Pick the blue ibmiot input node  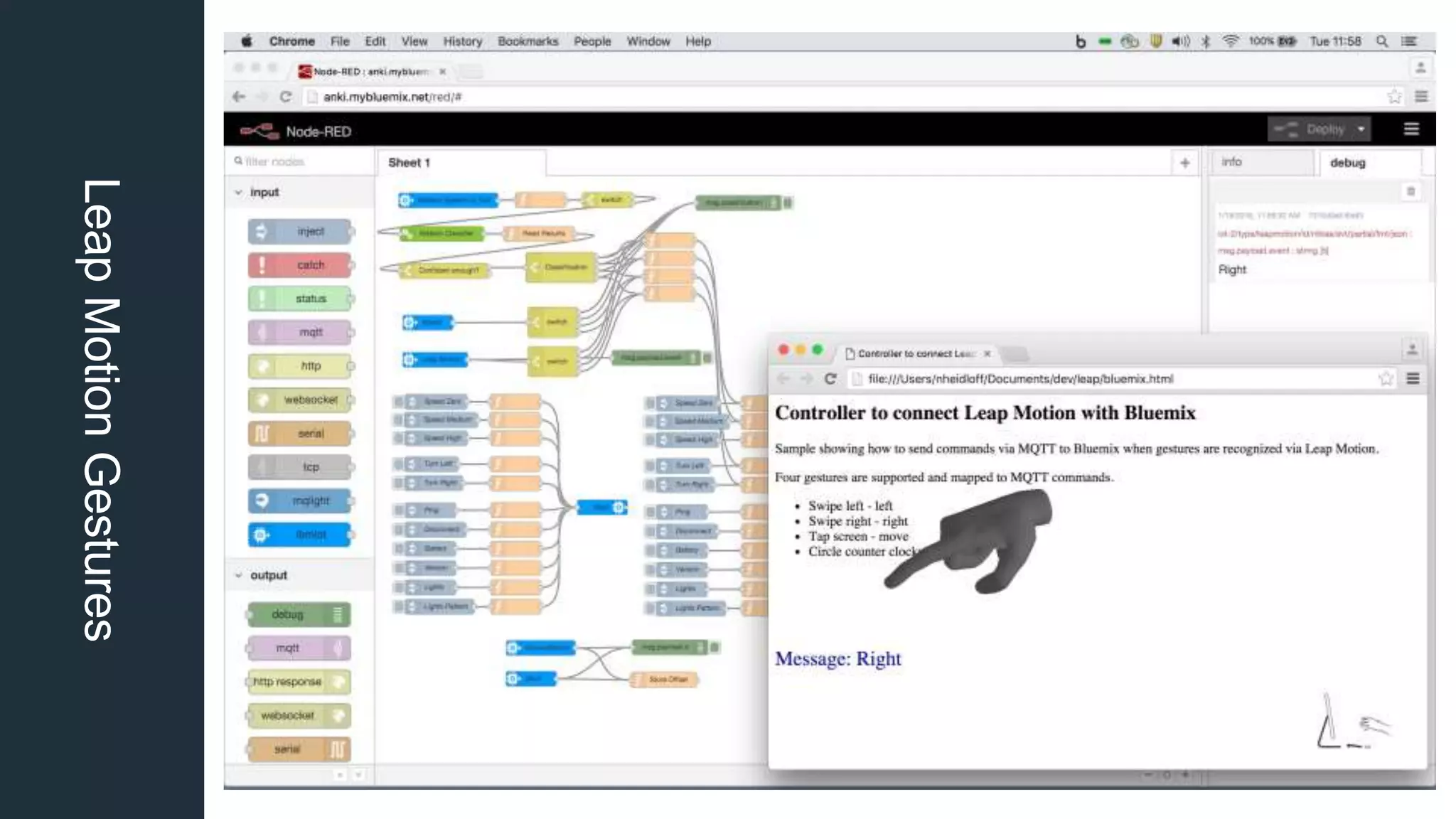[x=301, y=535]
